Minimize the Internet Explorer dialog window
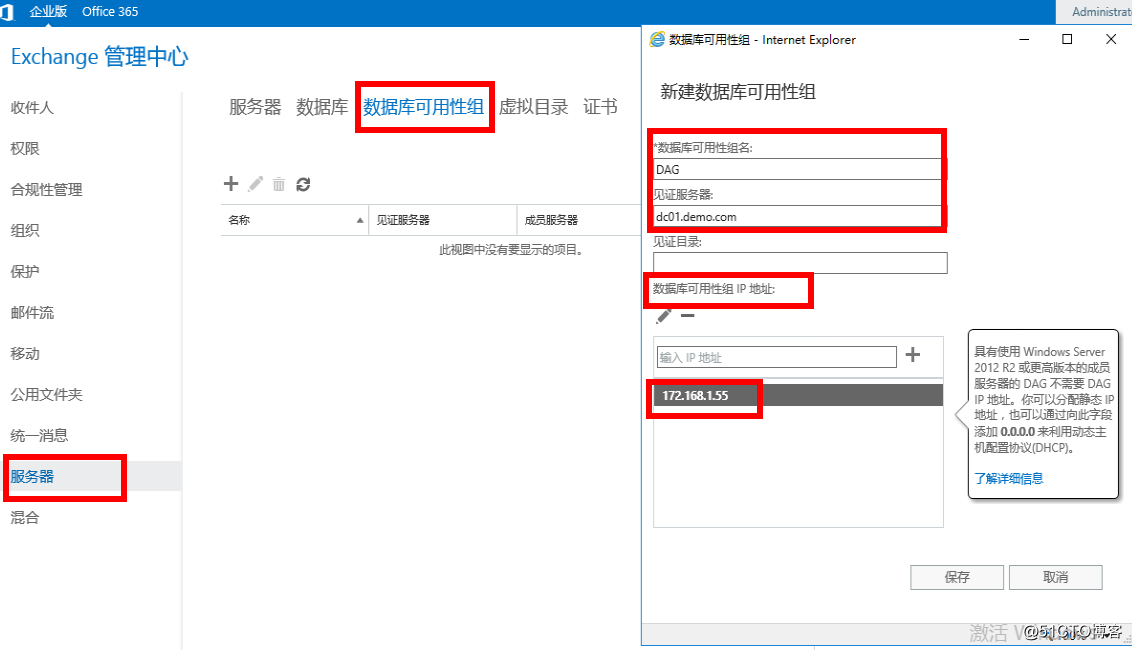 click(1024, 39)
